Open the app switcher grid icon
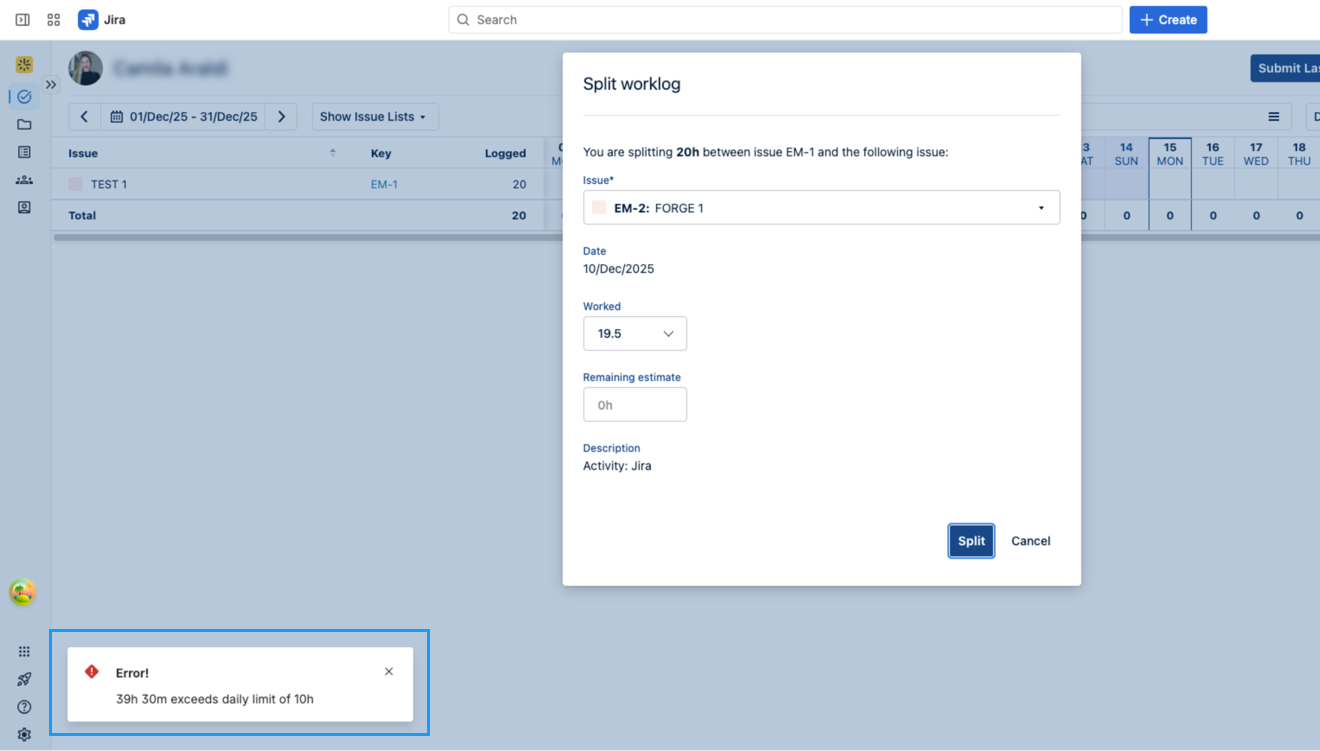Screen dimensions: 1320x751 point(54,20)
